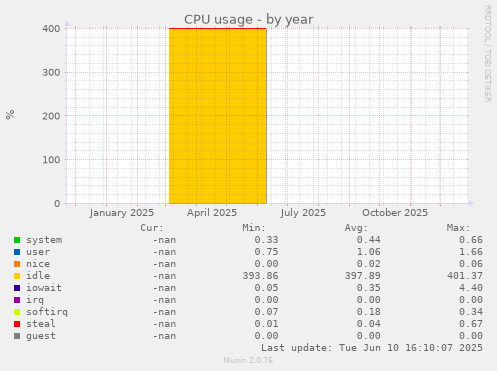
Task: Click the 'Min:' column header
Action: (x=254, y=228)
